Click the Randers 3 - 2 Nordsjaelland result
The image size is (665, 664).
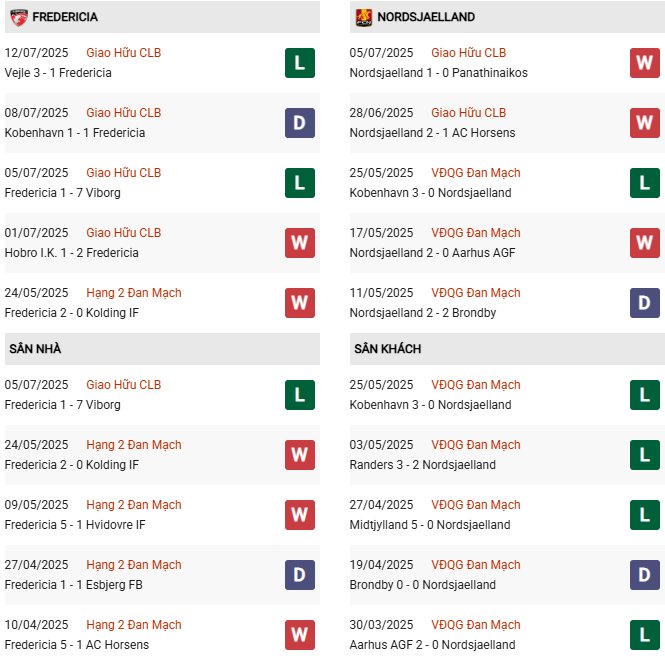click(422, 465)
